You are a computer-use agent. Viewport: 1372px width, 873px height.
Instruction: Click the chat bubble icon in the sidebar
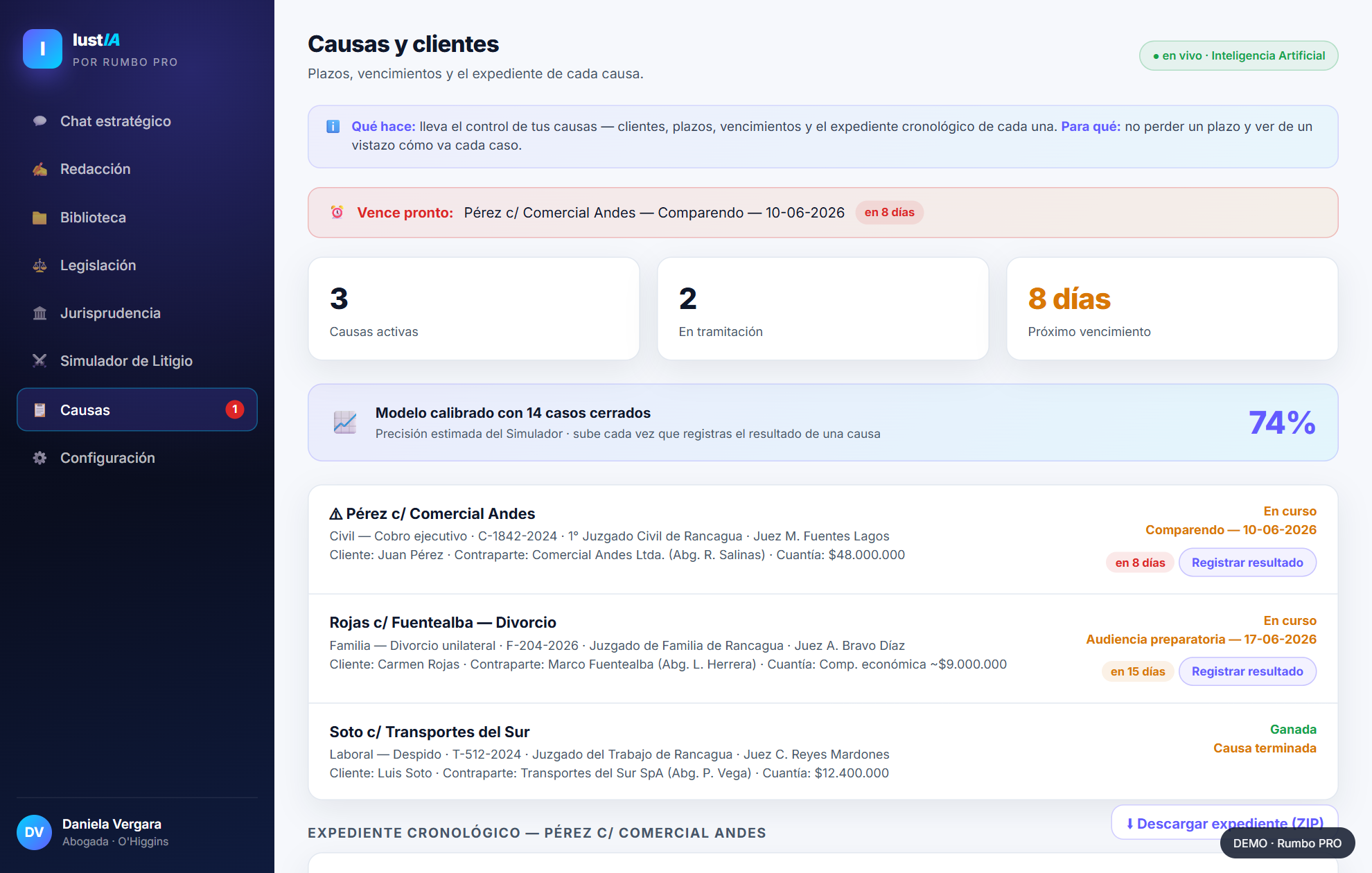tap(39, 121)
